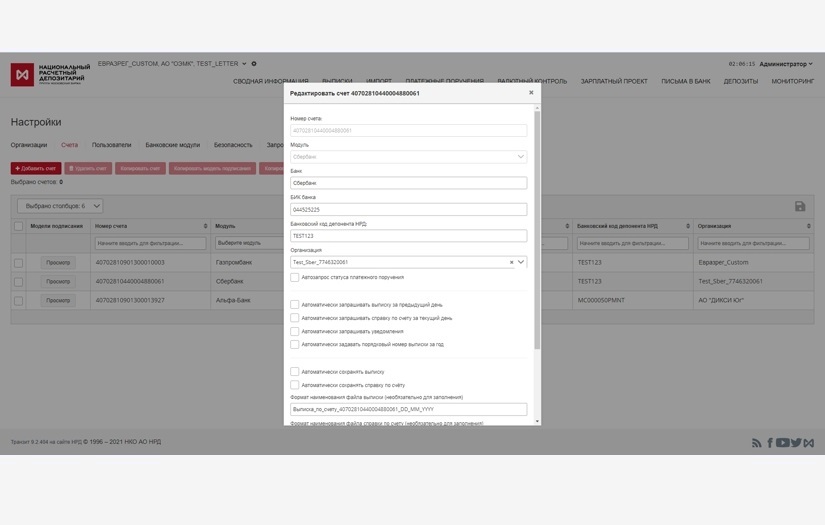Click the Moscow Exchange icon in the footer
The image size is (825, 525).
809,443
